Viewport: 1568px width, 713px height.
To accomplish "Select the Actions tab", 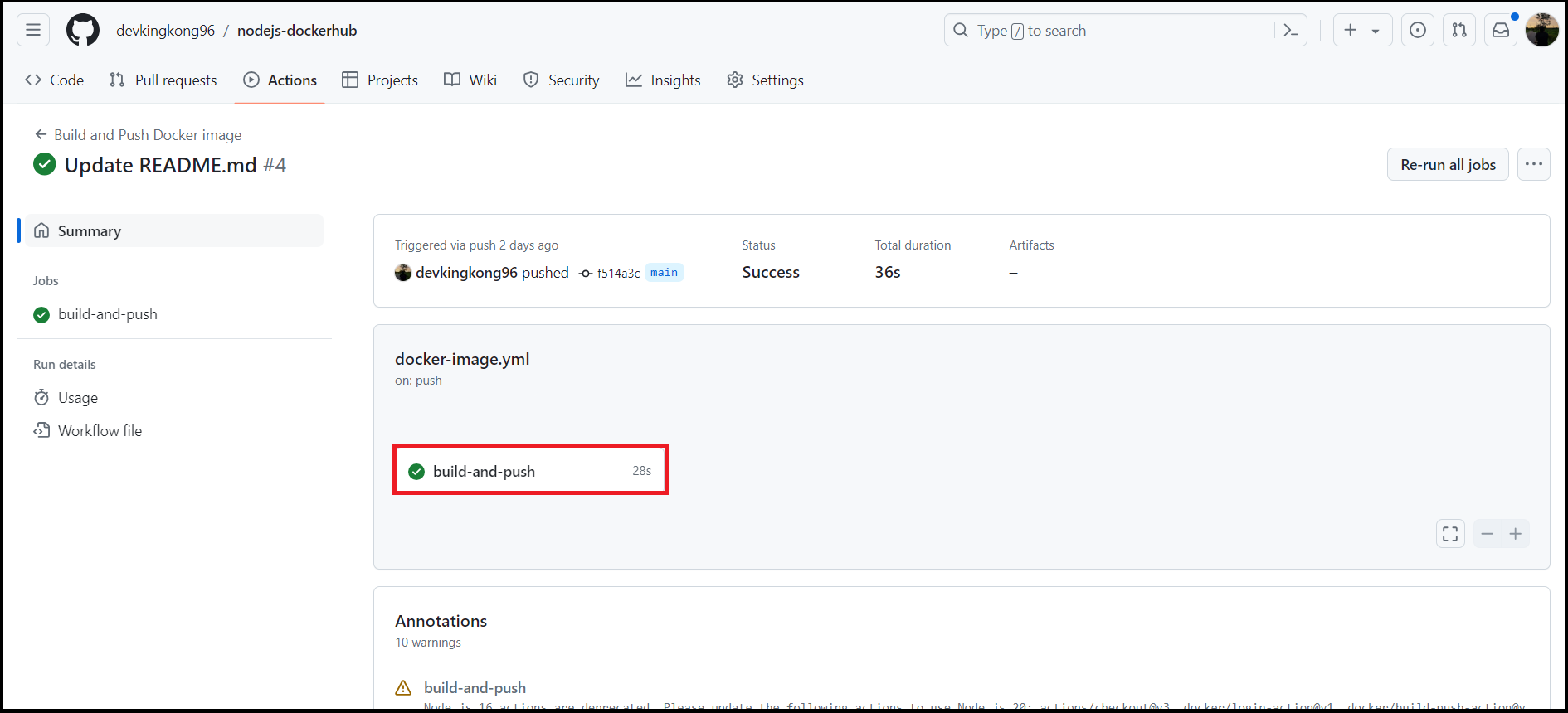I will coord(280,80).
